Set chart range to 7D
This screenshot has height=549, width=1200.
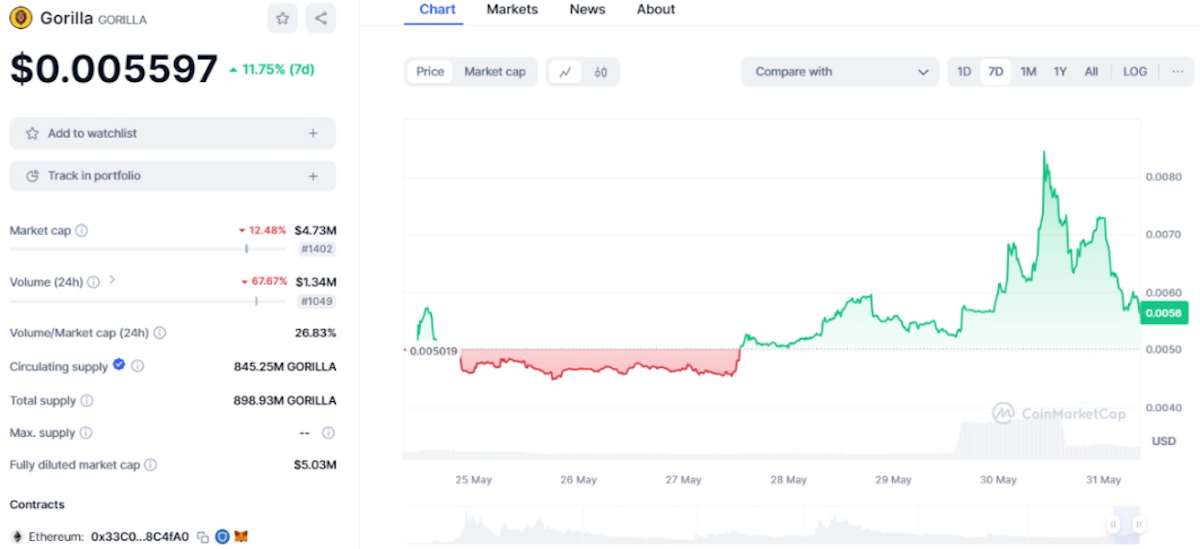[996, 72]
